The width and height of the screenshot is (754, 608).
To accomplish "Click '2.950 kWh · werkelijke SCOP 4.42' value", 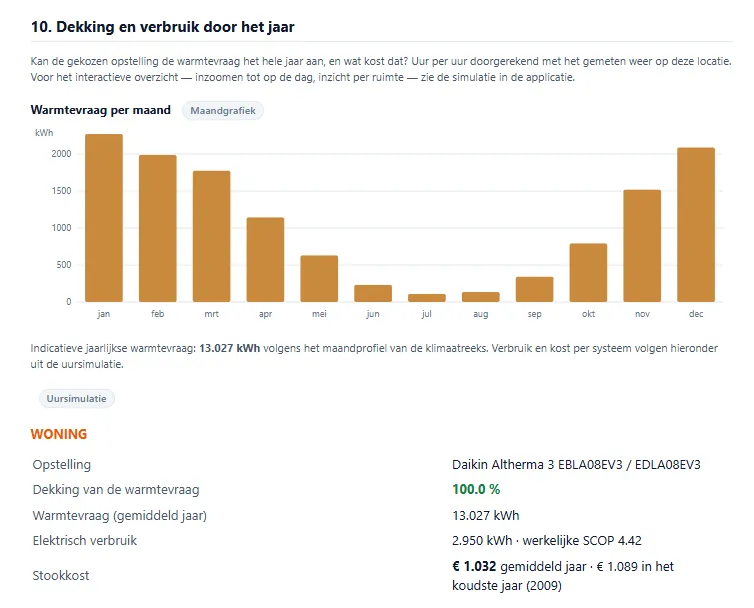I will pyautogui.click(x=547, y=541).
